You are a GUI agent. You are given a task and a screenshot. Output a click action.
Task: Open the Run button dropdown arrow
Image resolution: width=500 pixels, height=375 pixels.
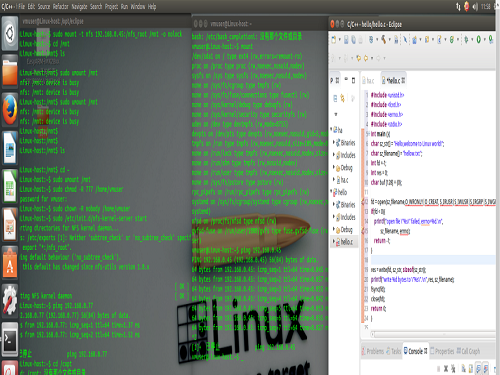[x=484, y=40]
